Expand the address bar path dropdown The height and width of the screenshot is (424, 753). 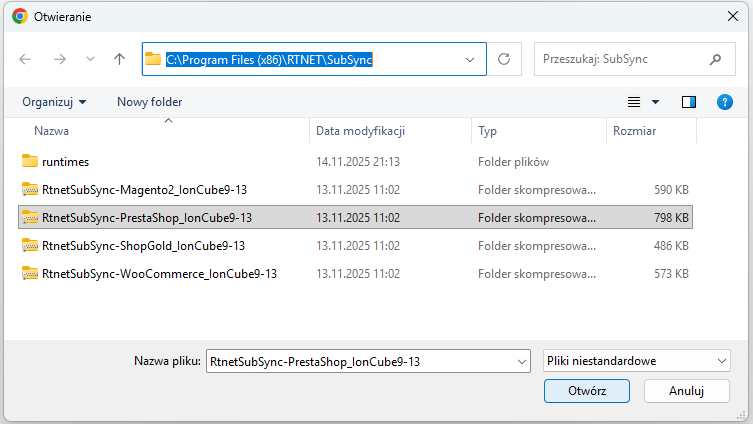point(471,59)
